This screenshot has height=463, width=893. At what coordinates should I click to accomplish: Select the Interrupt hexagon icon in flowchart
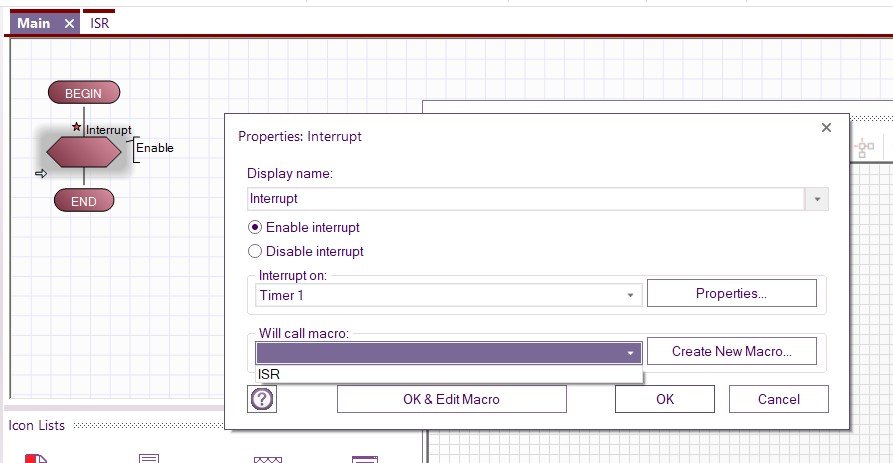(84, 152)
